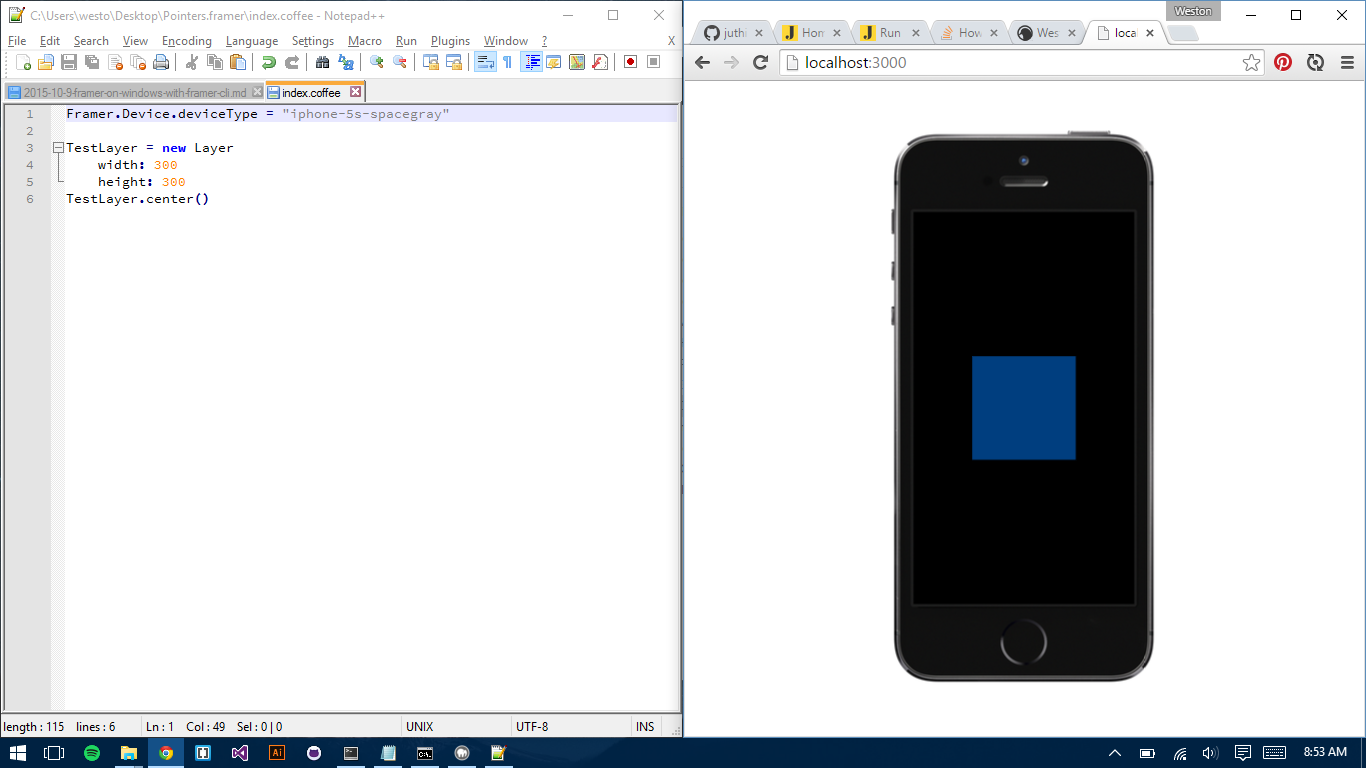Toggle the indent guide toolbar button

tap(531, 62)
